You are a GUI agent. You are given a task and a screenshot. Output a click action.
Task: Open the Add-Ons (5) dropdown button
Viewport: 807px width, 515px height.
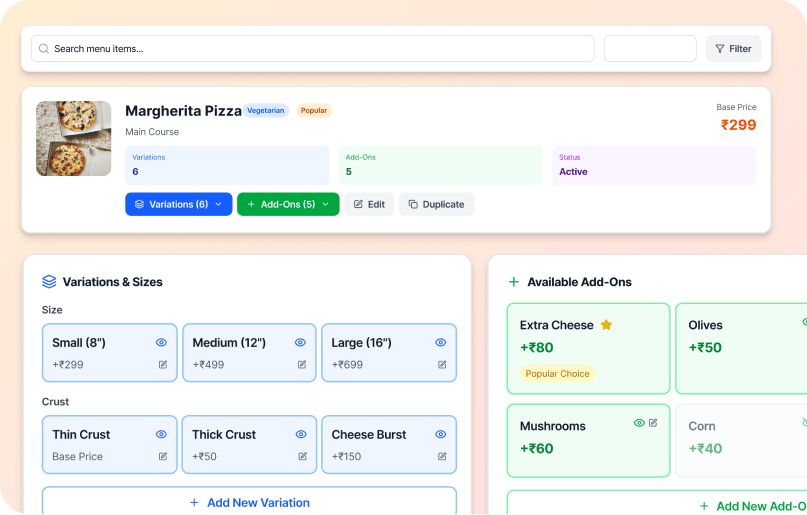288,204
